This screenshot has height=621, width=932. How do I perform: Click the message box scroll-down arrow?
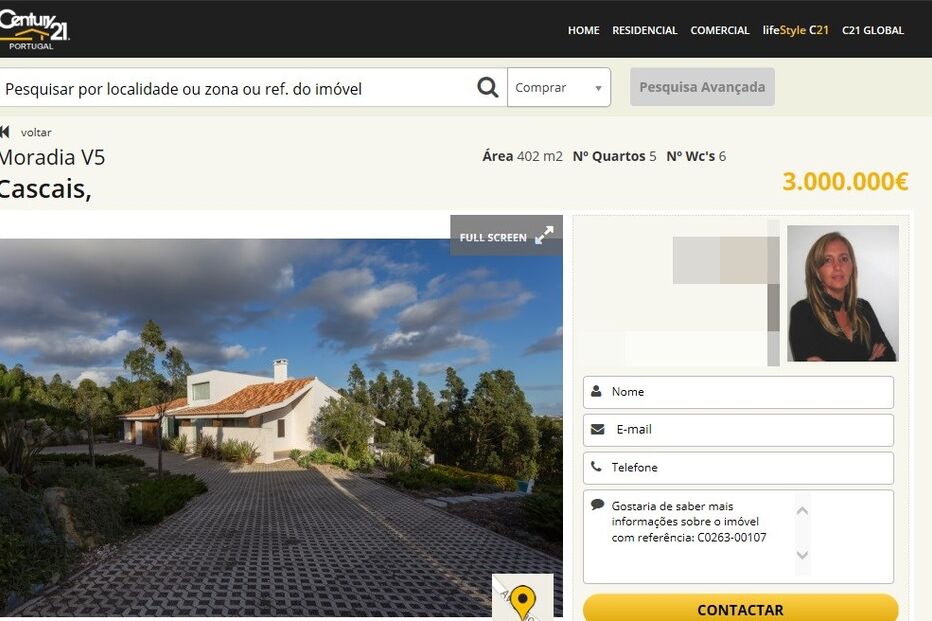click(x=802, y=555)
